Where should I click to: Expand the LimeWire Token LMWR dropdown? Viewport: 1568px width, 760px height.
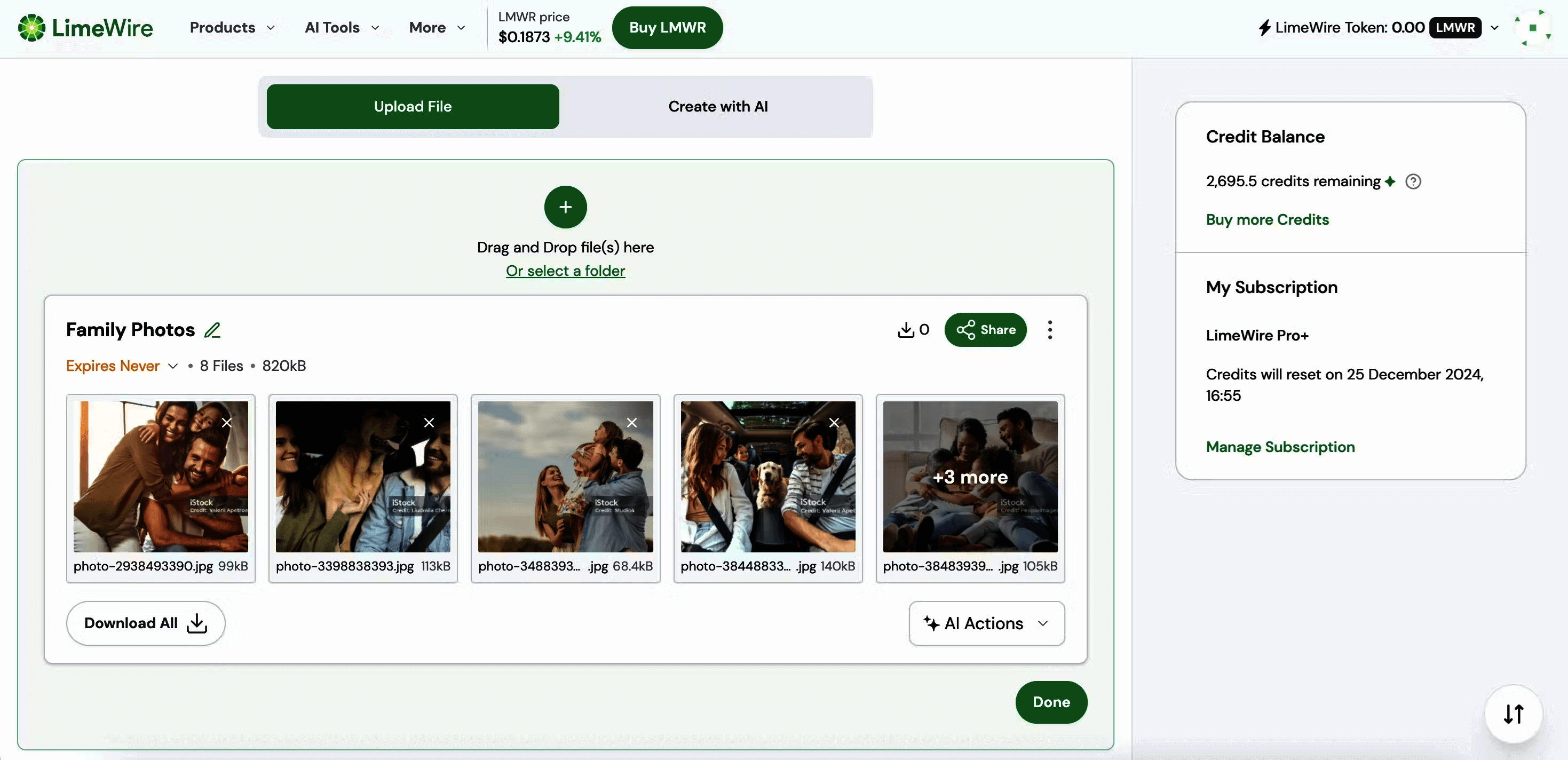(1494, 28)
